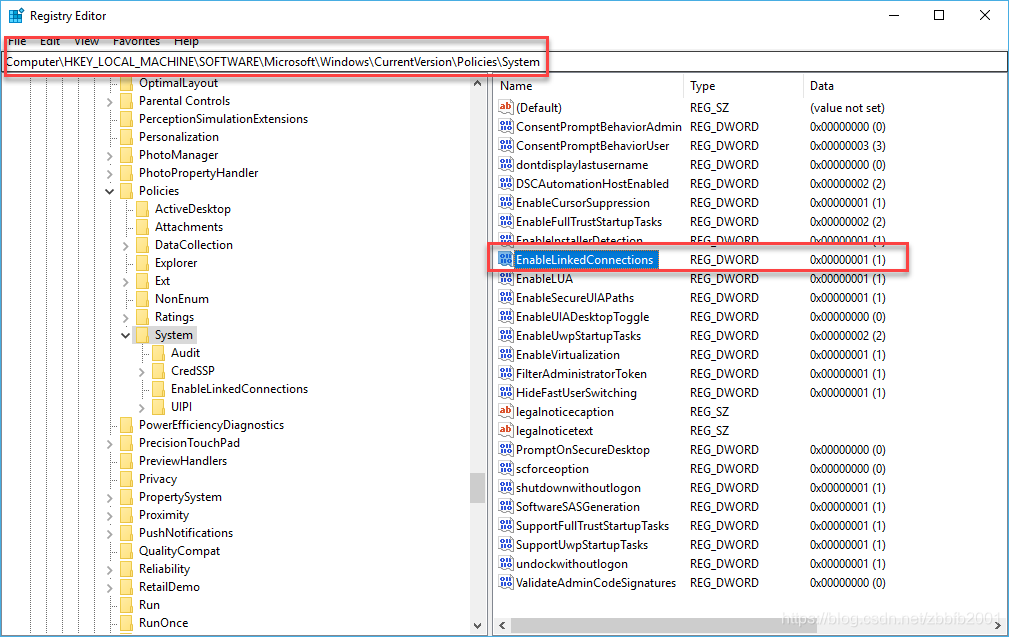Screen dimensions: 1009x637
Task: Open the View menu
Action: (x=86, y=41)
